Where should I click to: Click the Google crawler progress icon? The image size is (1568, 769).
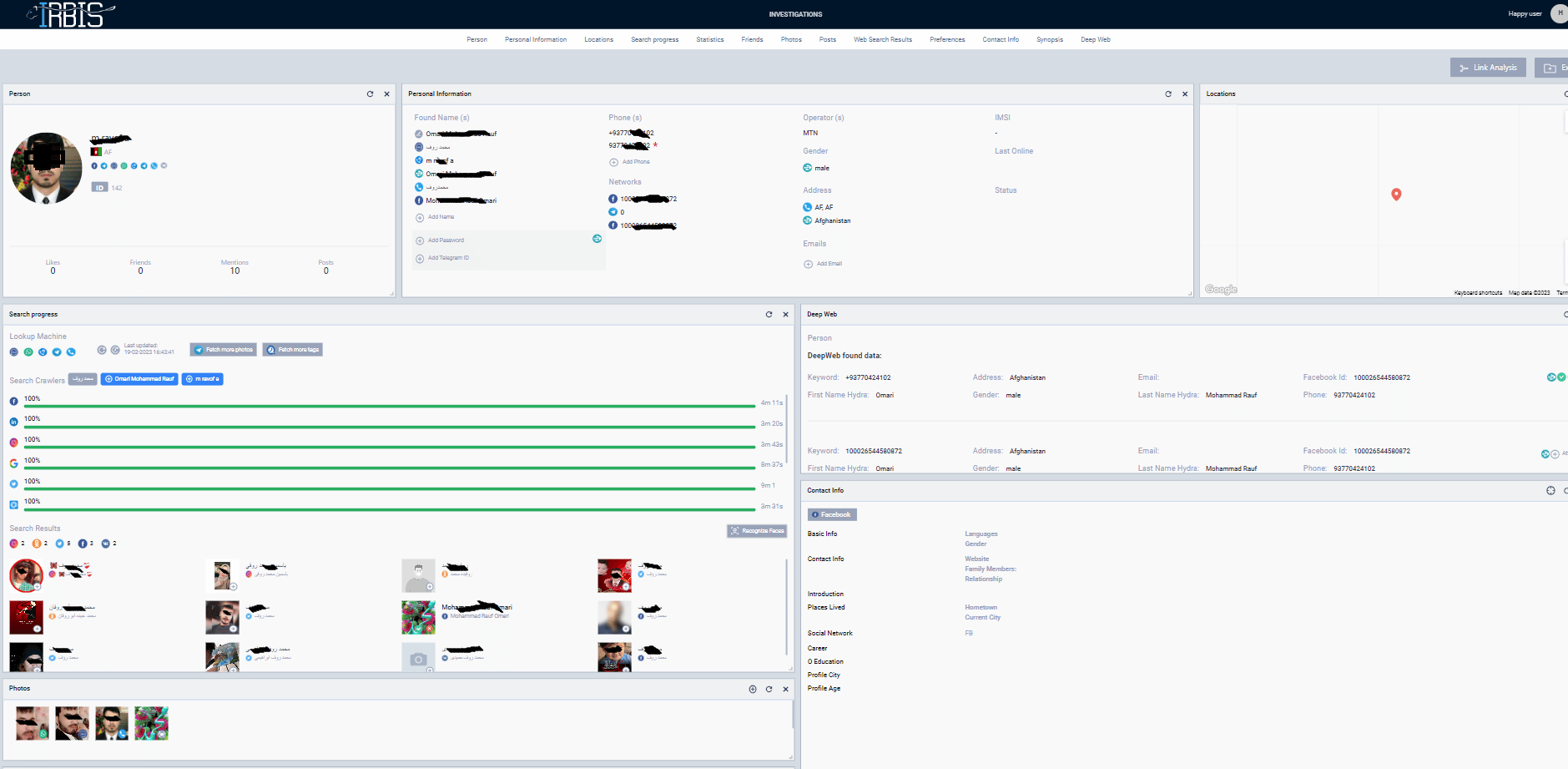pyautogui.click(x=13, y=463)
